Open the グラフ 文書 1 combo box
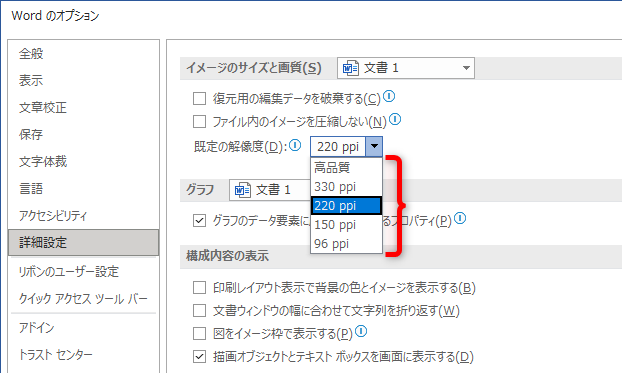622x373 pixels. 270,190
